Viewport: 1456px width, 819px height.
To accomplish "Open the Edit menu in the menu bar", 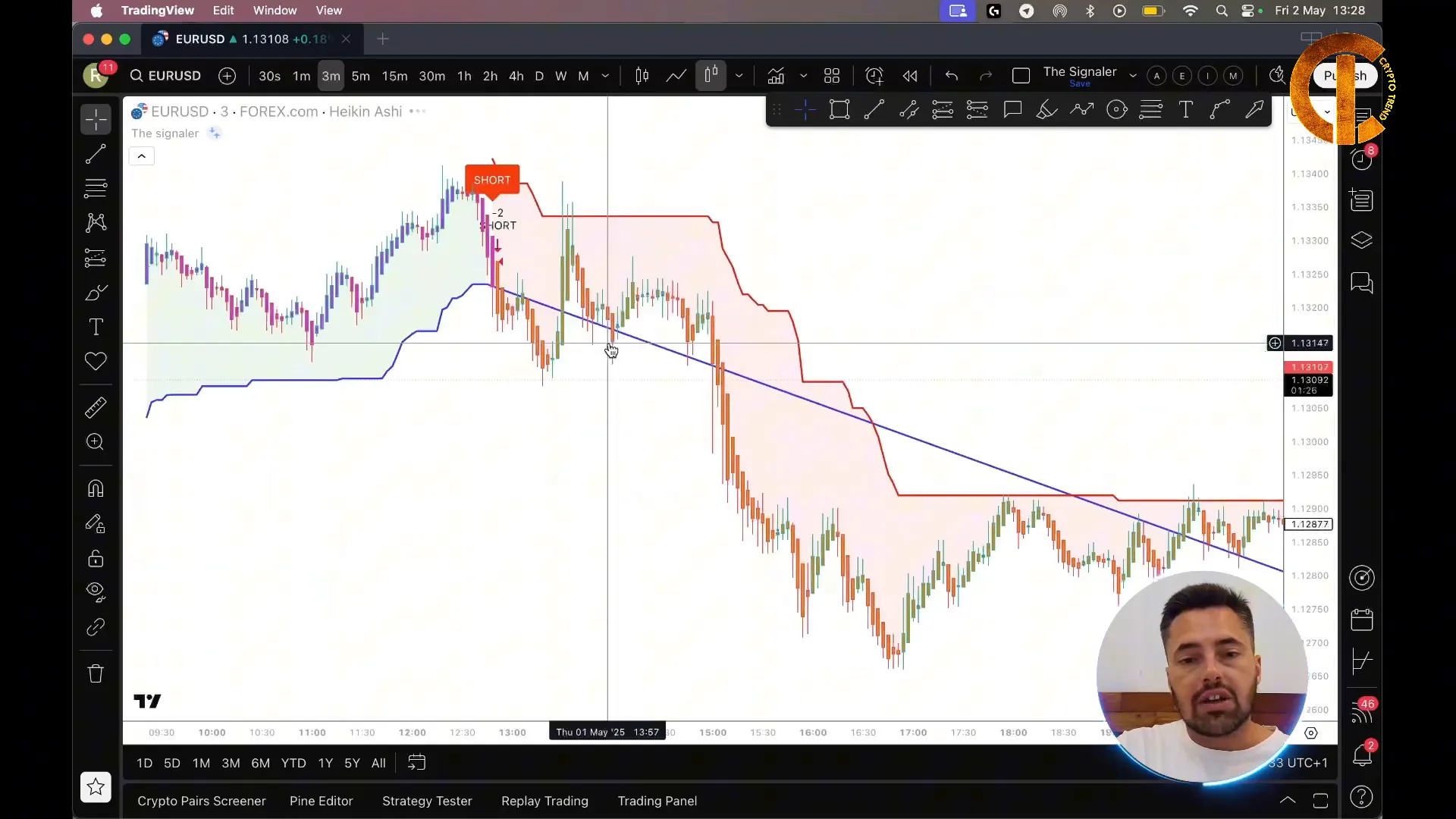I will click(223, 11).
